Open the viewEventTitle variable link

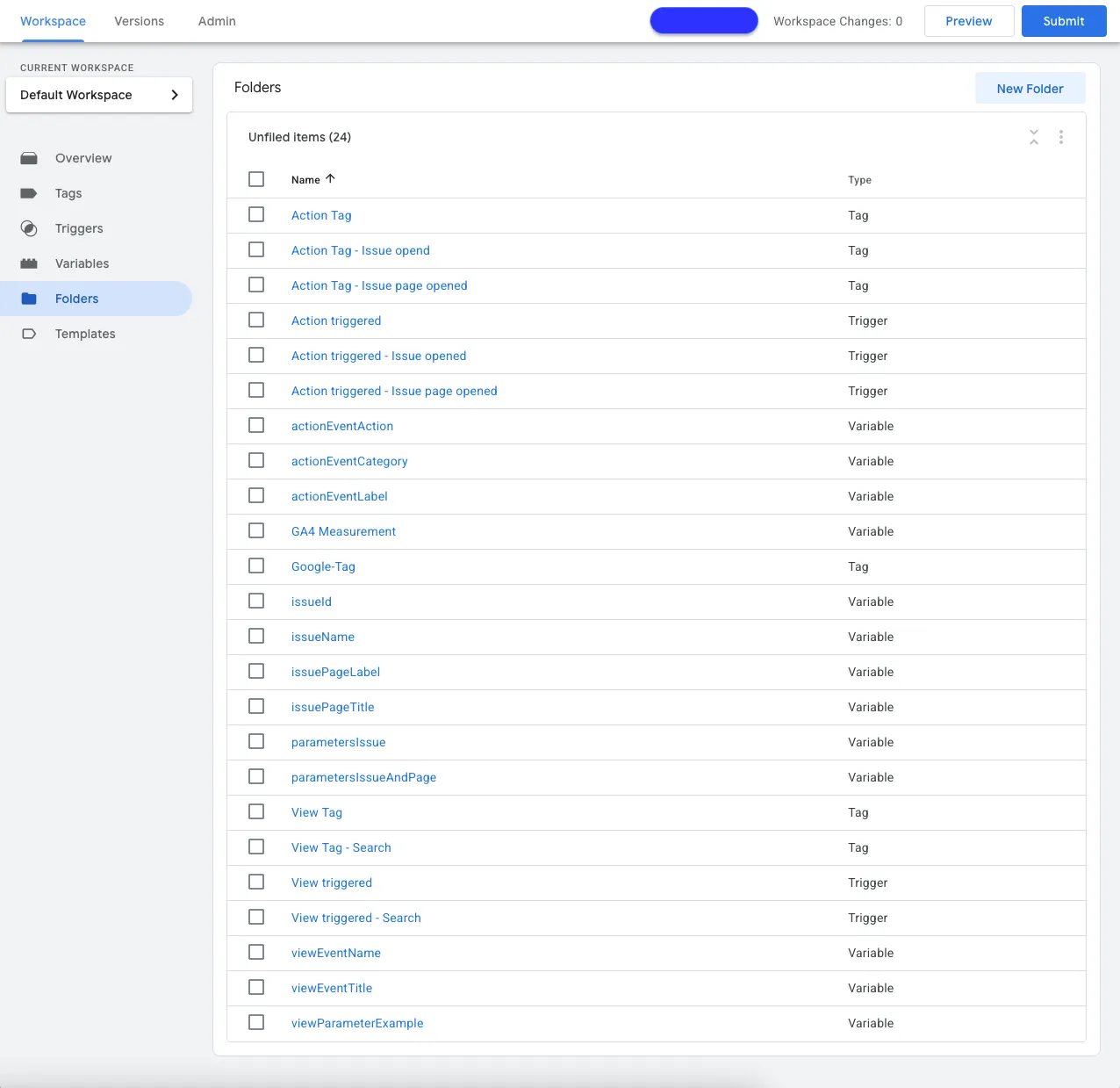tap(332, 988)
